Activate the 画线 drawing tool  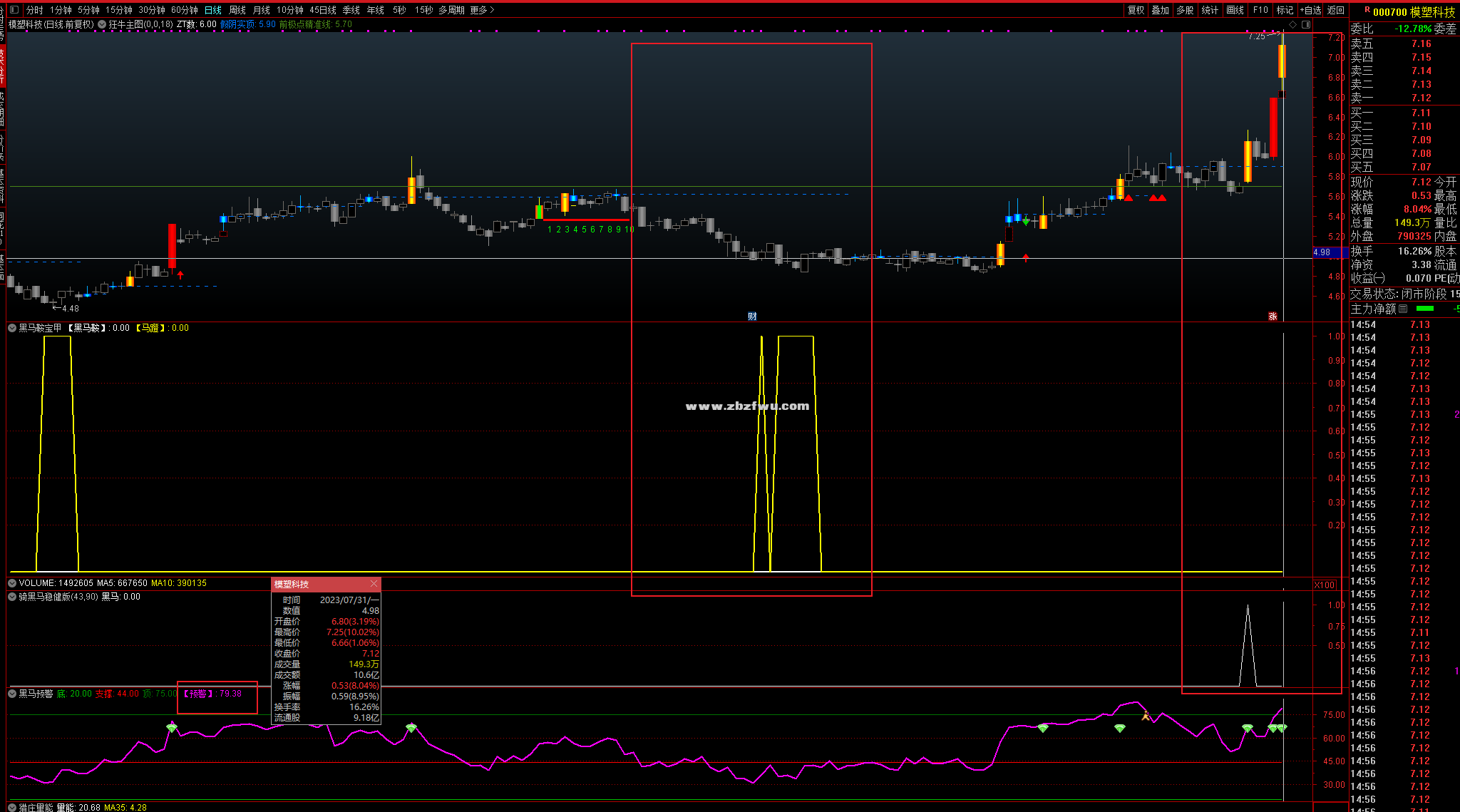tap(1235, 10)
